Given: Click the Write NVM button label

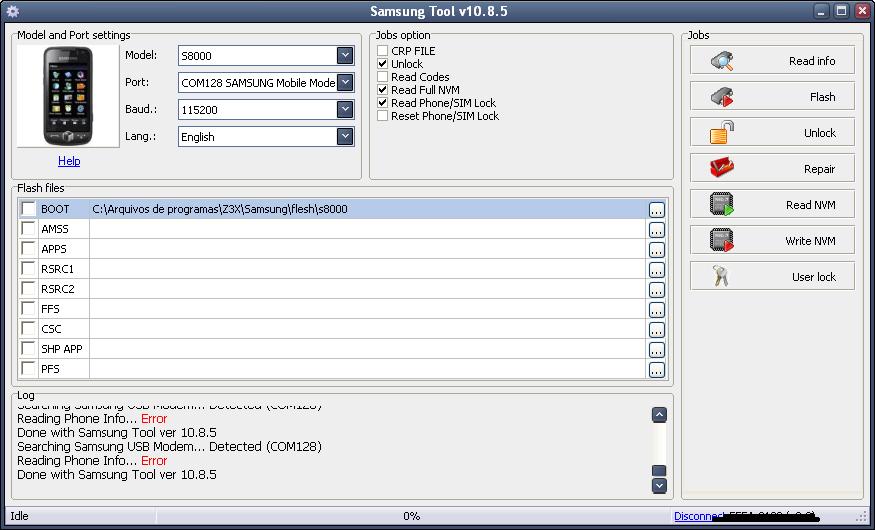Looking at the screenshot, I should coord(810,241).
